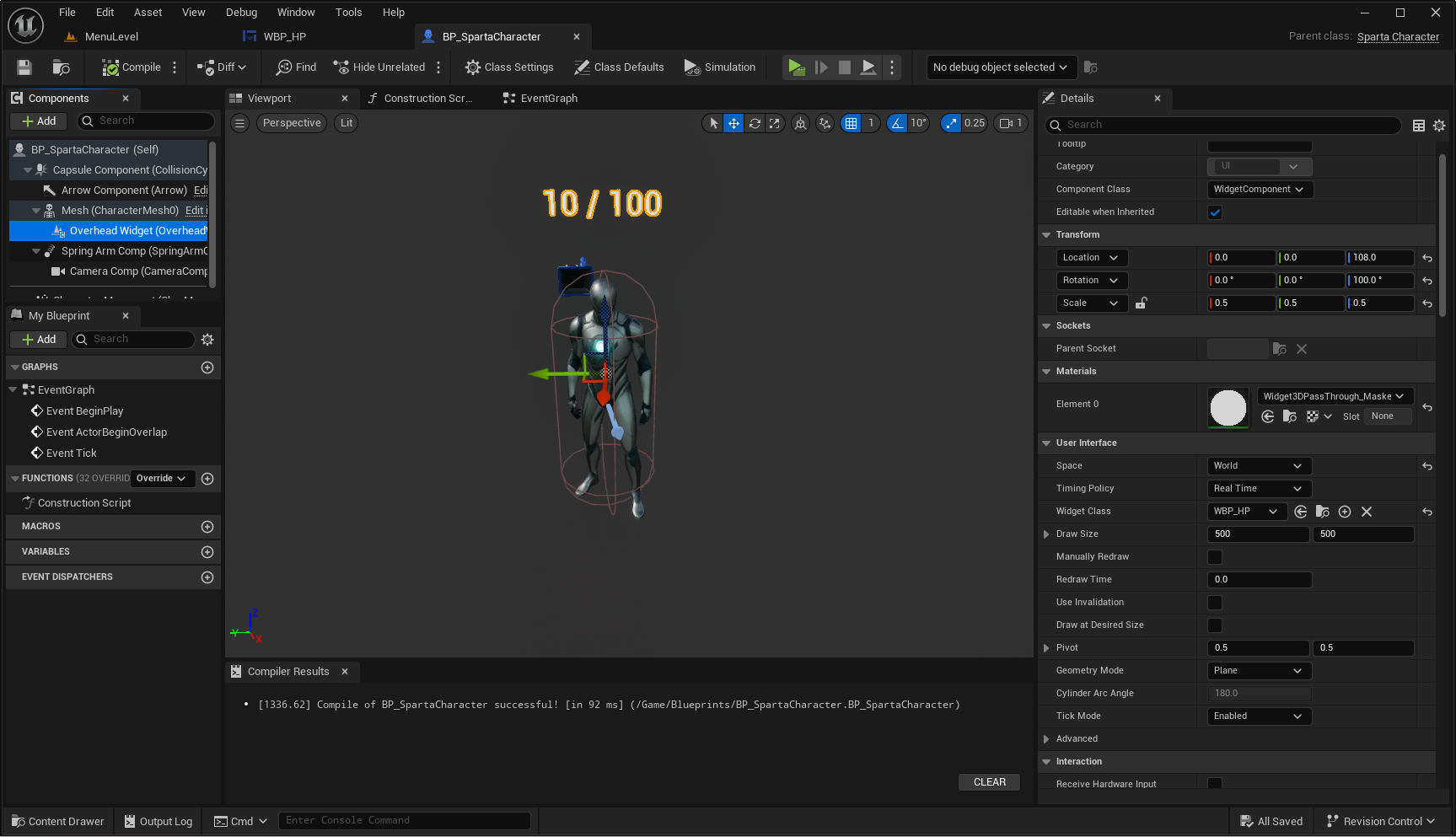Click the Stop playback button

(x=845, y=67)
